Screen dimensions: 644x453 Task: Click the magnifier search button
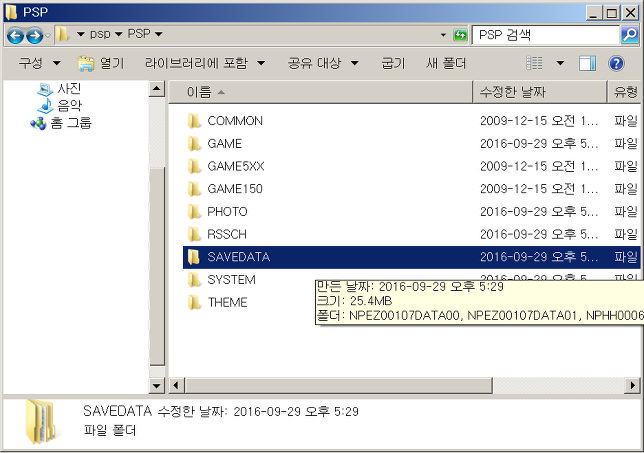[x=630, y=35]
